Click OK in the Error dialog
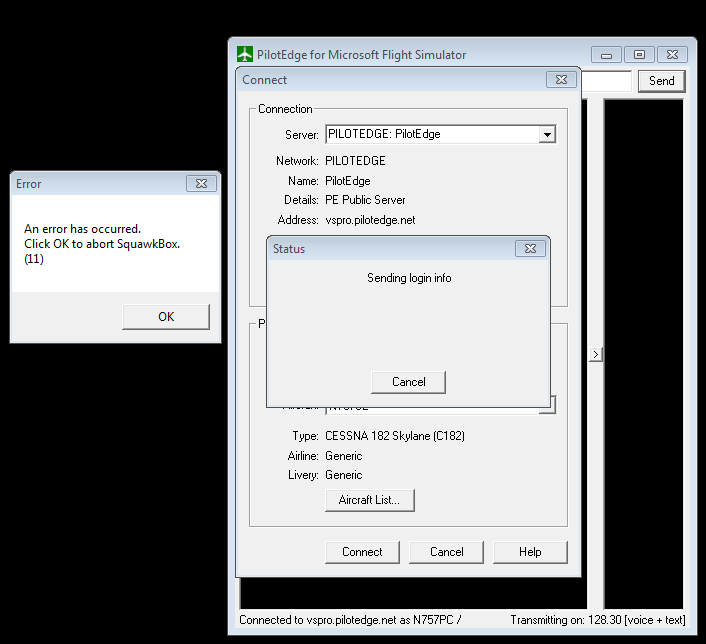Image resolution: width=706 pixels, height=644 pixels. pyautogui.click(x=166, y=317)
